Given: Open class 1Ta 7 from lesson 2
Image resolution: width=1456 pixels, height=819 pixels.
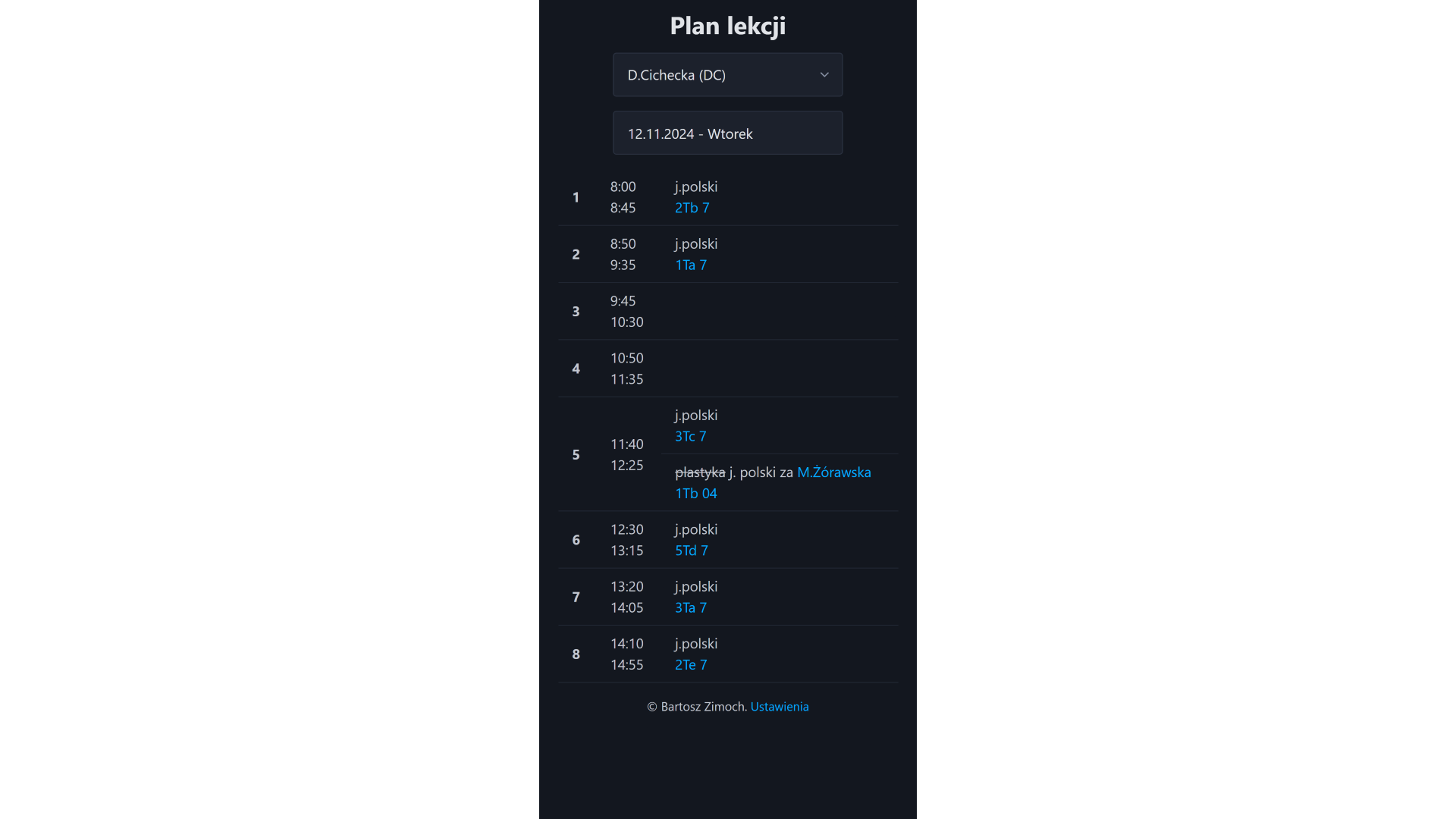Looking at the screenshot, I should pyautogui.click(x=690, y=265).
